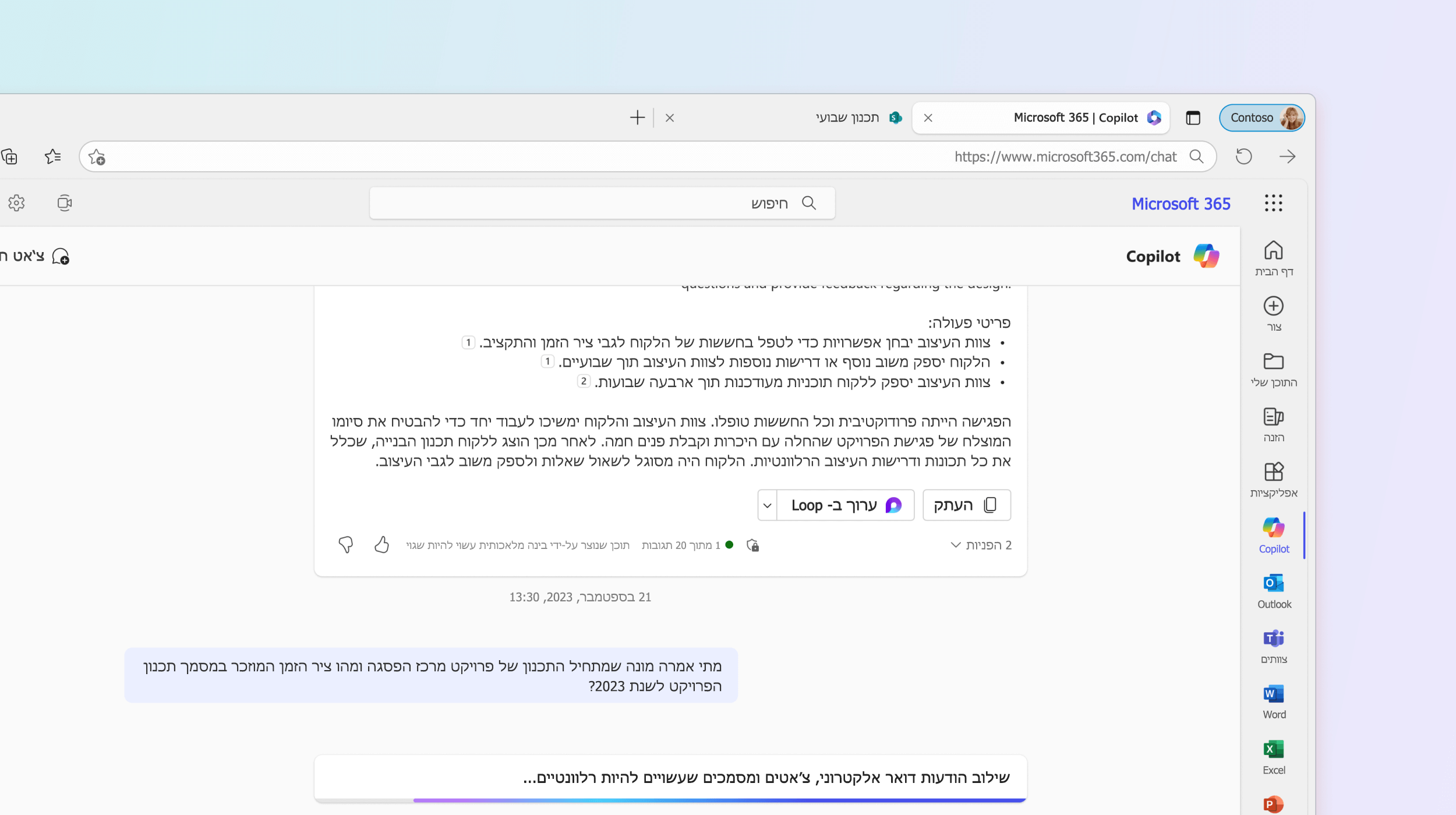This screenshot has width=1456, height=815.
Task: Open the Contoso profile button
Action: click(x=1261, y=118)
